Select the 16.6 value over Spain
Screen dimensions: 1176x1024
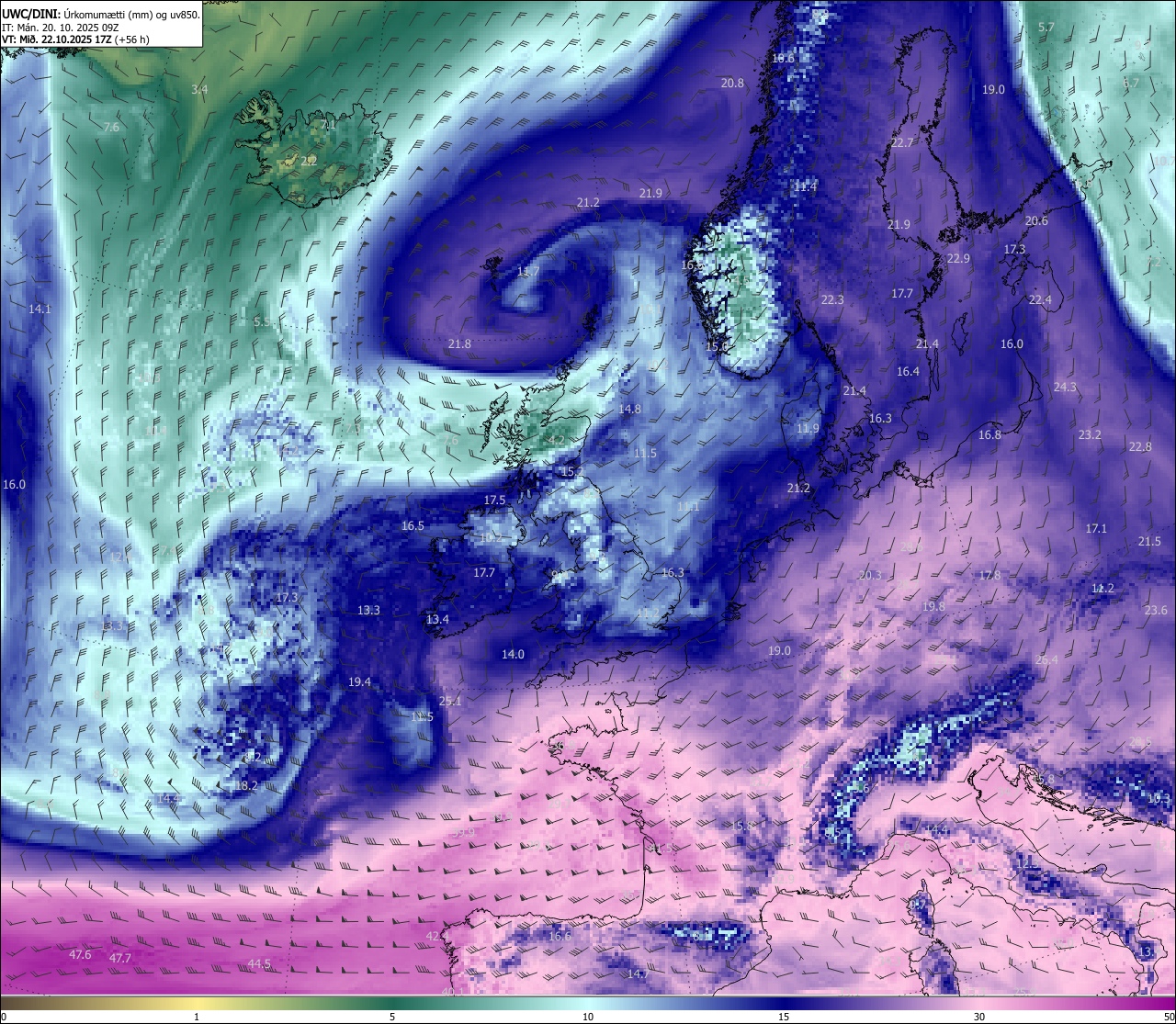coord(560,937)
